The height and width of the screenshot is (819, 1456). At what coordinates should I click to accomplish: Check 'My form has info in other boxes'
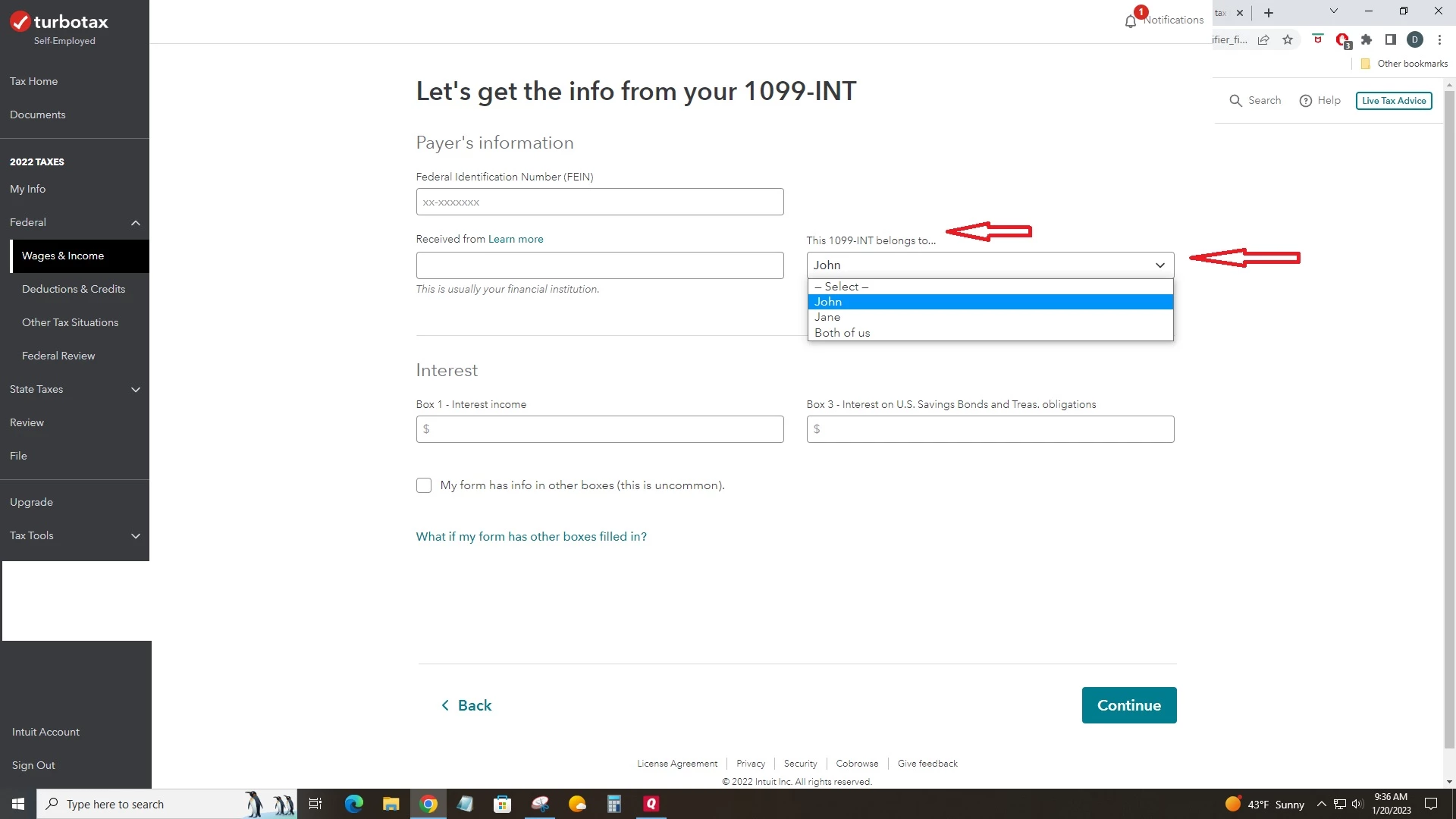click(x=424, y=485)
